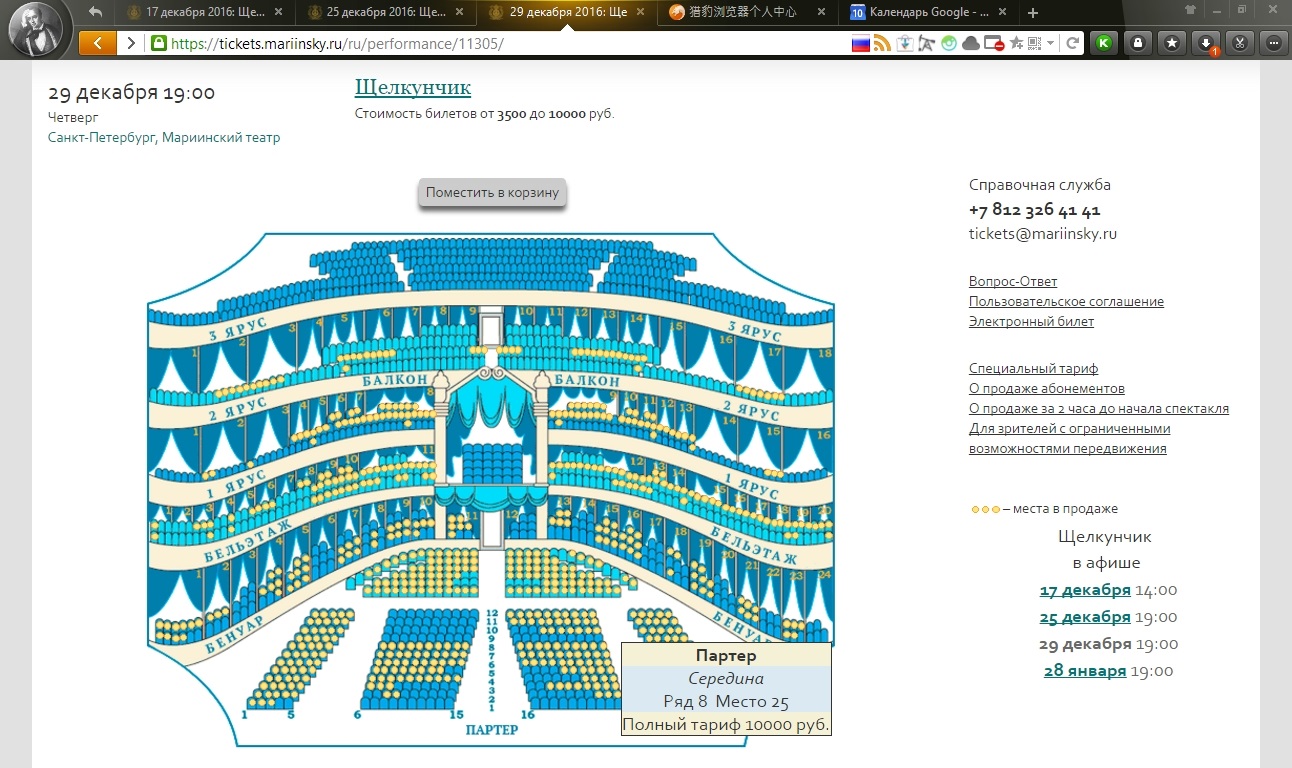Click the add-to-favorites star plus icon

coord(1016,43)
